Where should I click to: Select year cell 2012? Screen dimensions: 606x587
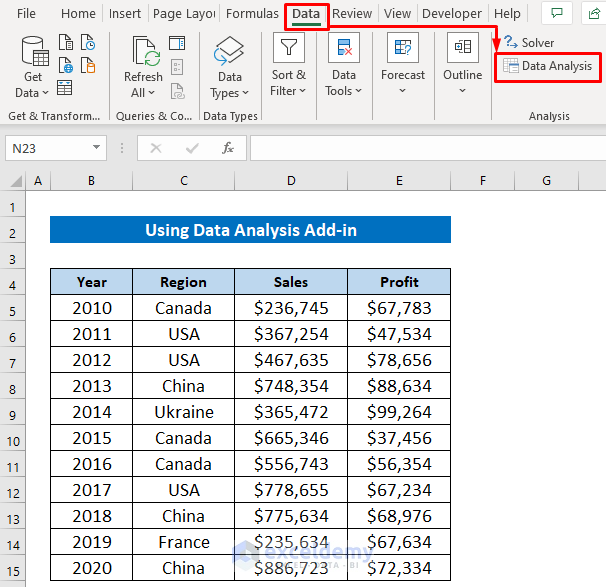(92, 360)
